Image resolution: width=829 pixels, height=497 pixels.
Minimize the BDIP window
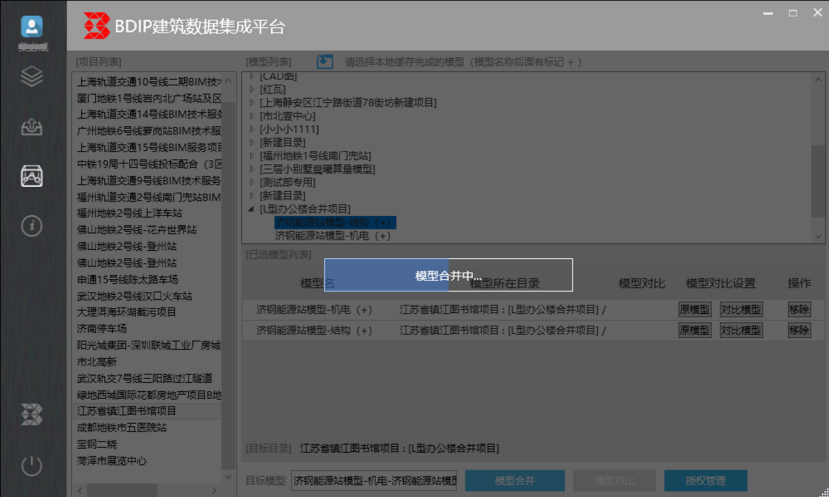[768, 13]
